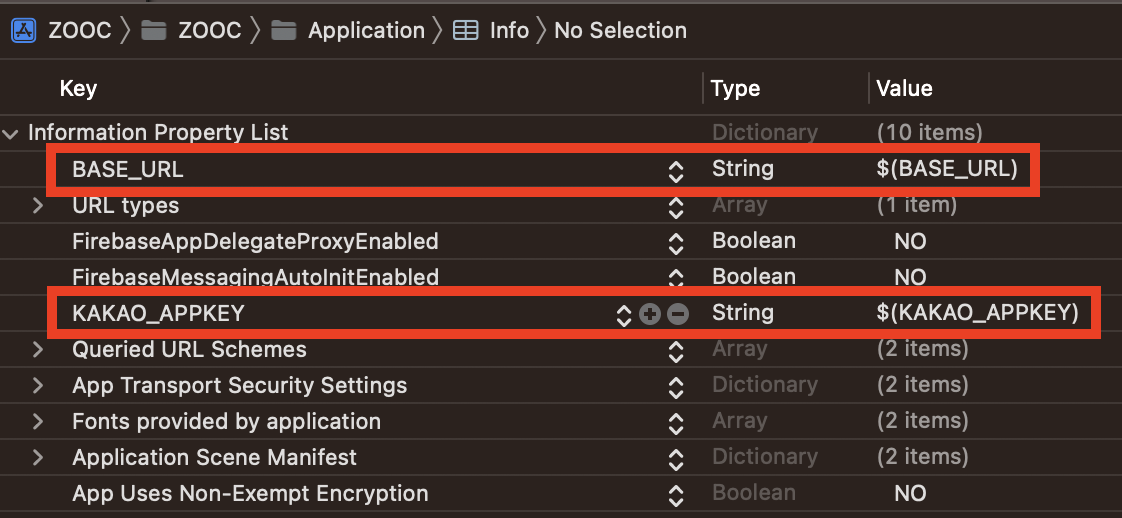Expand the Application Scene Manifest row

tap(38, 458)
